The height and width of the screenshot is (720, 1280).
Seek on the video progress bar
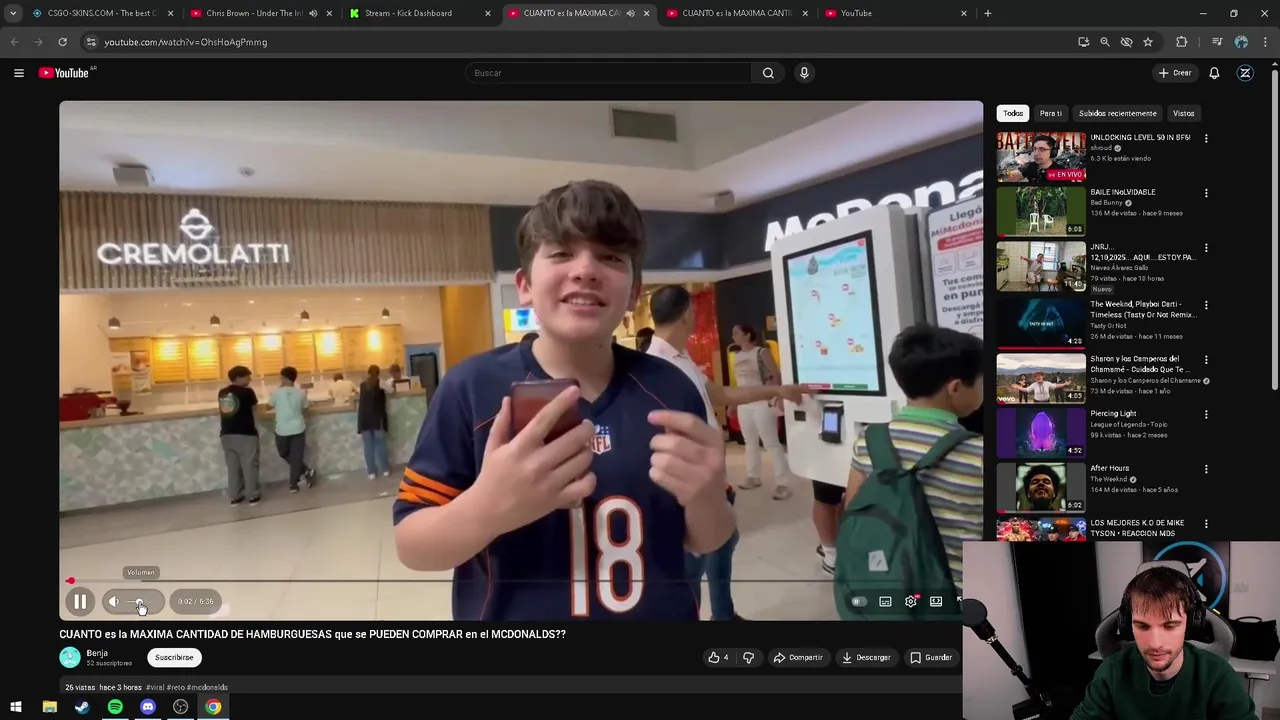click(520, 581)
